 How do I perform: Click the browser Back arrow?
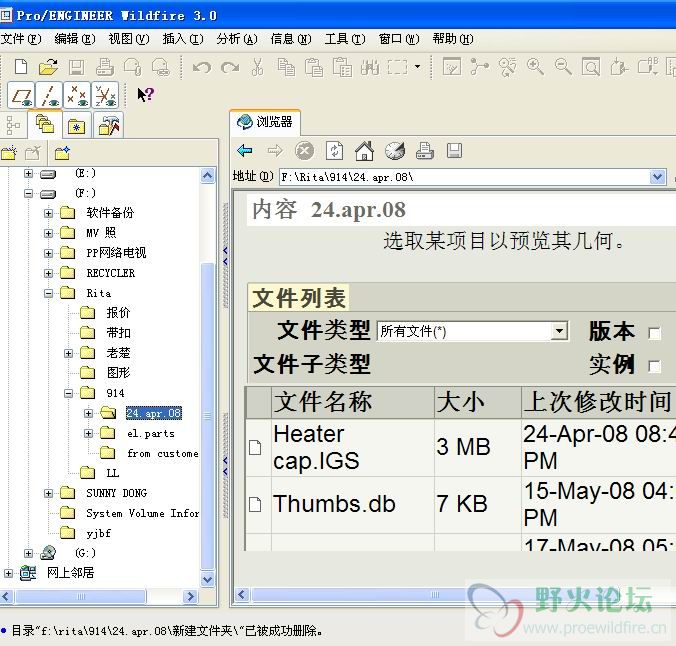pyautogui.click(x=245, y=151)
